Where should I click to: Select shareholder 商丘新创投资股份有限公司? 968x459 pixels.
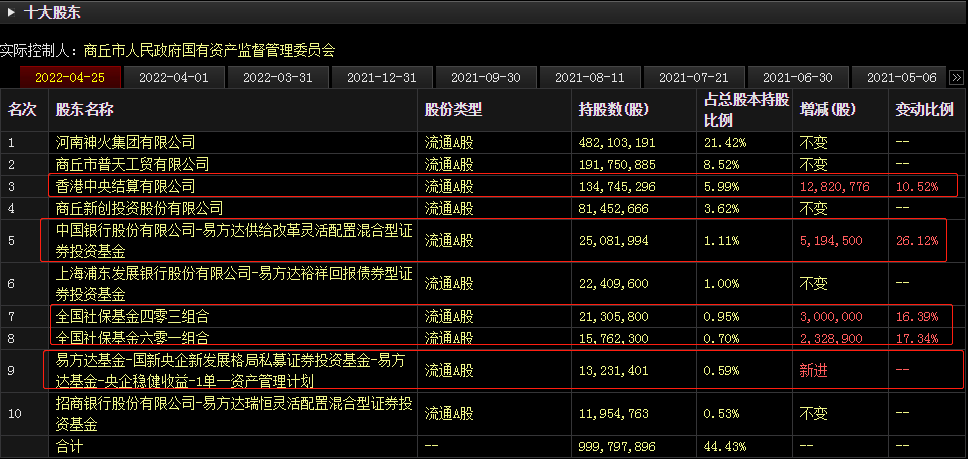(x=139, y=209)
